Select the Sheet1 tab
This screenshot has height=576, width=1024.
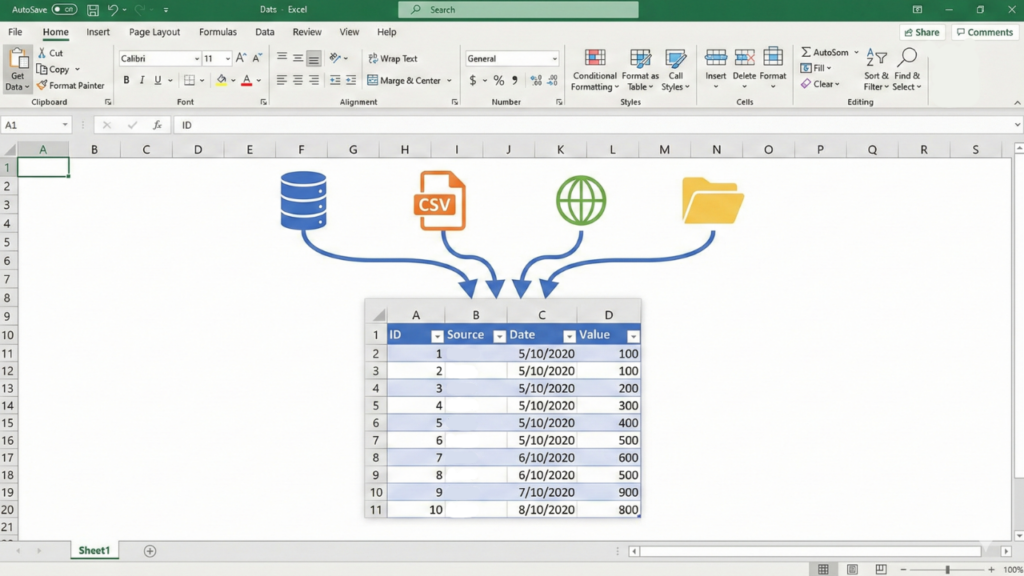point(94,549)
